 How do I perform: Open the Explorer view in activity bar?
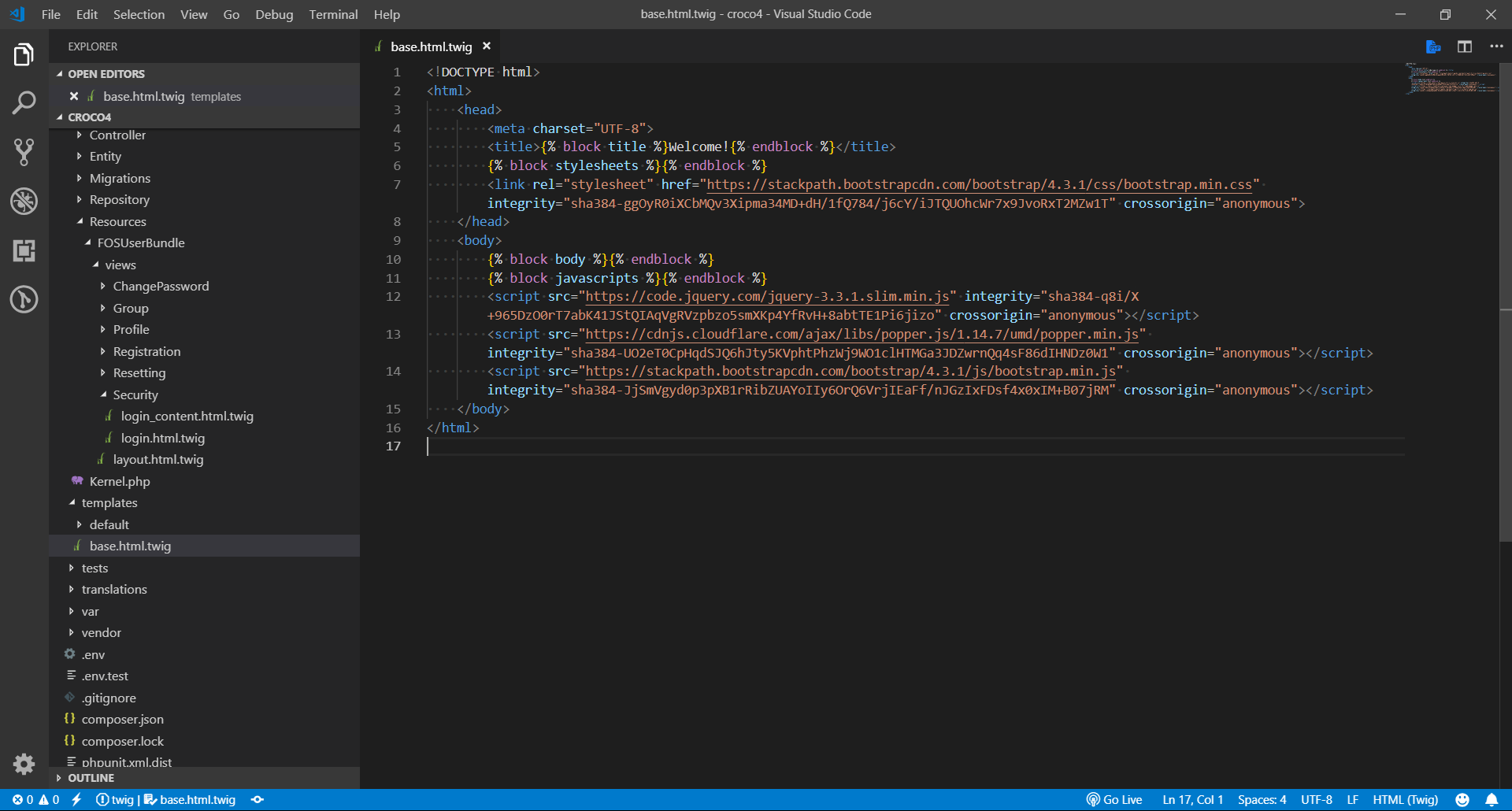24,55
